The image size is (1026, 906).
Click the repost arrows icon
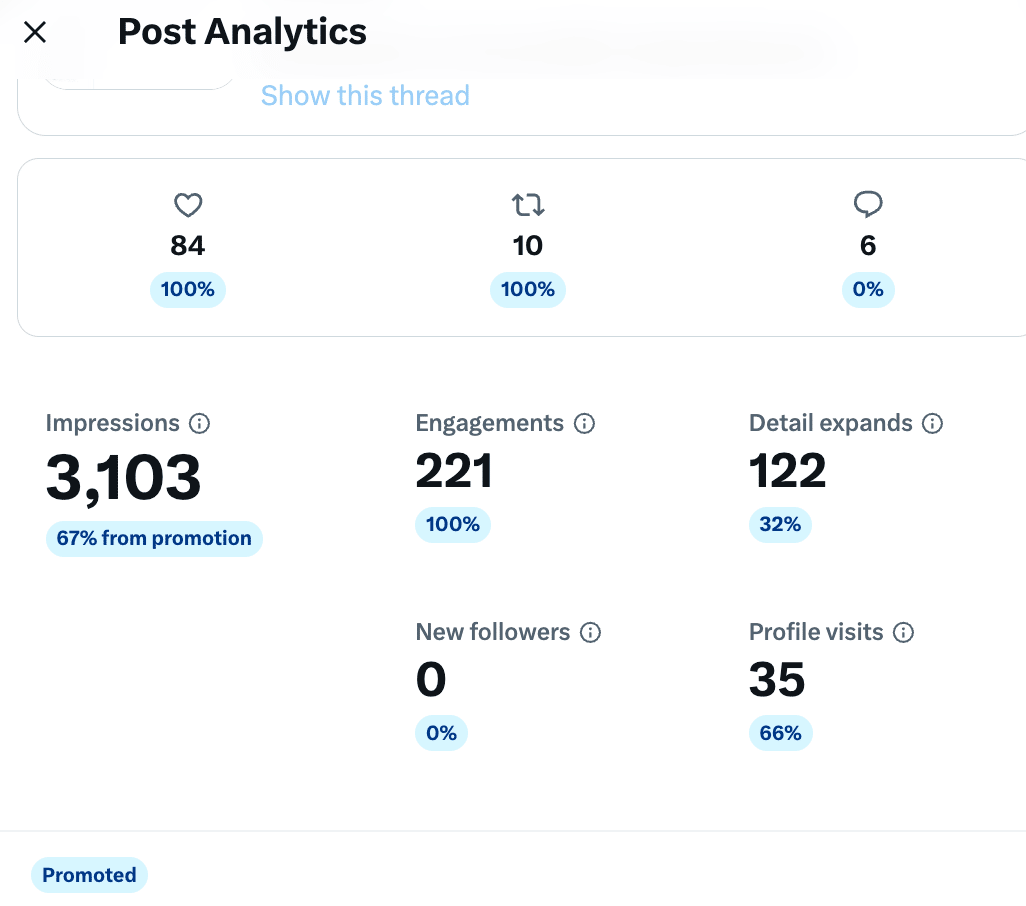coord(528,205)
